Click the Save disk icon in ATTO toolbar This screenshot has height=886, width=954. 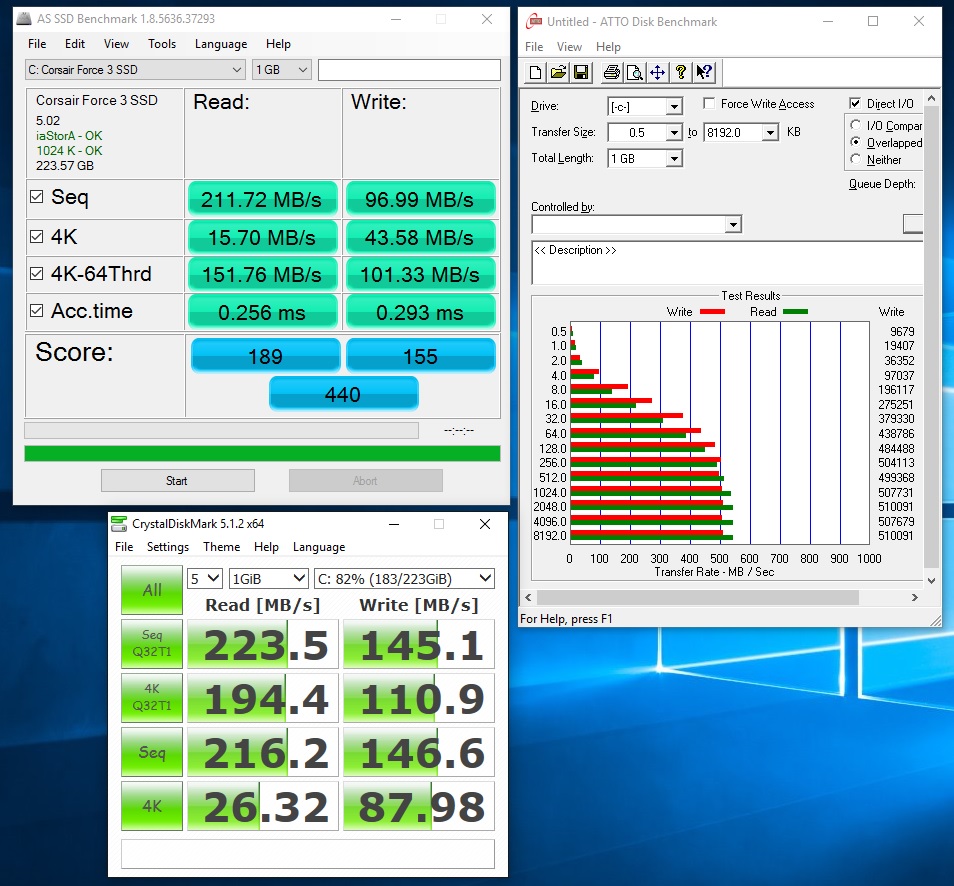click(x=581, y=72)
